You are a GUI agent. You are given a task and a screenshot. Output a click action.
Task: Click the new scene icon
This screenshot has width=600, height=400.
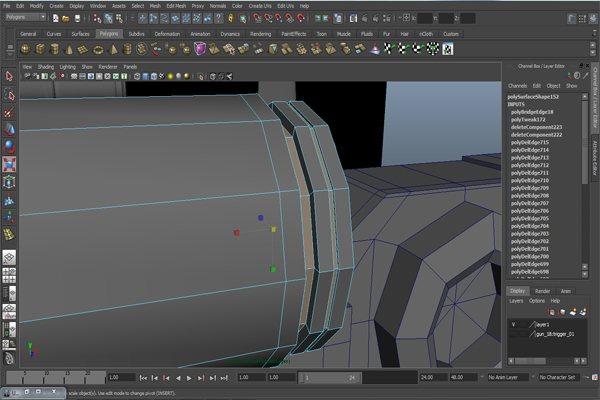coord(56,18)
